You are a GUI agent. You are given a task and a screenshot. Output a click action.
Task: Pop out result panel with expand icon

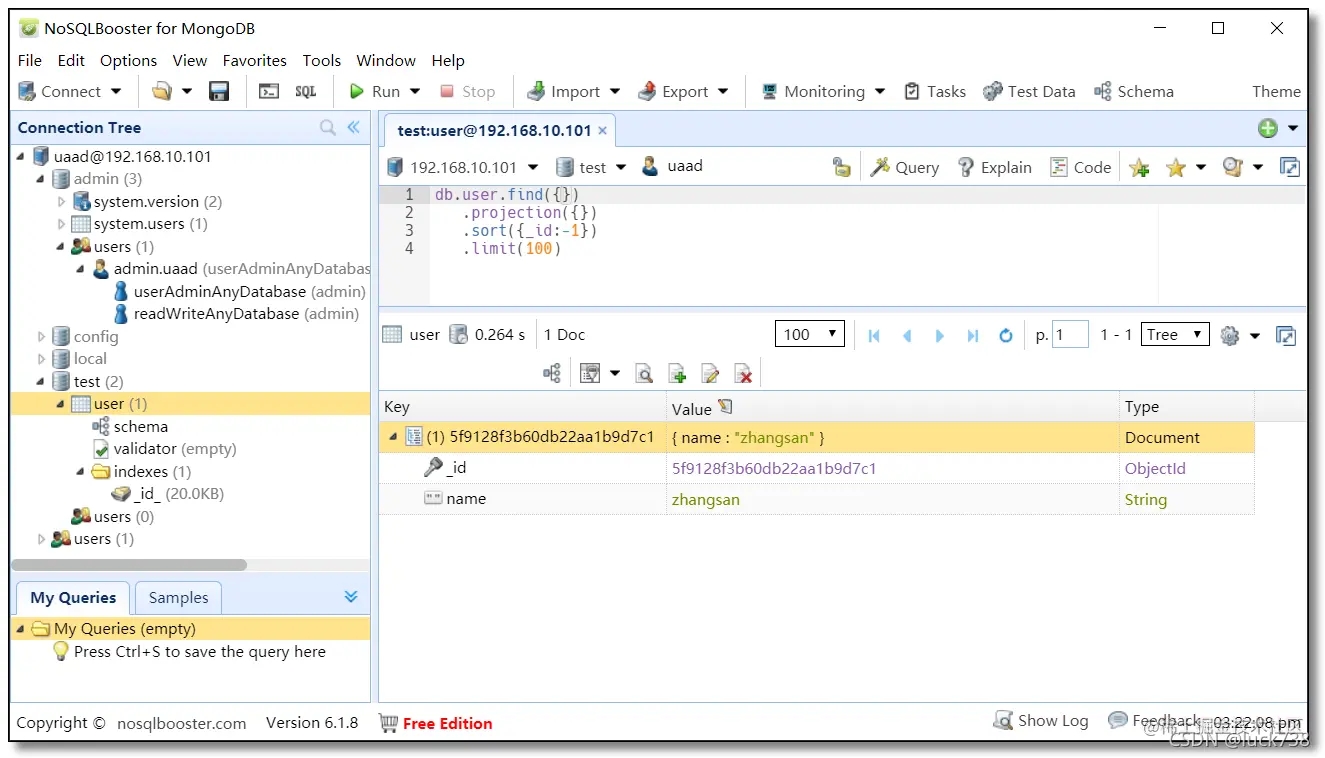click(x=1287, y=335)
